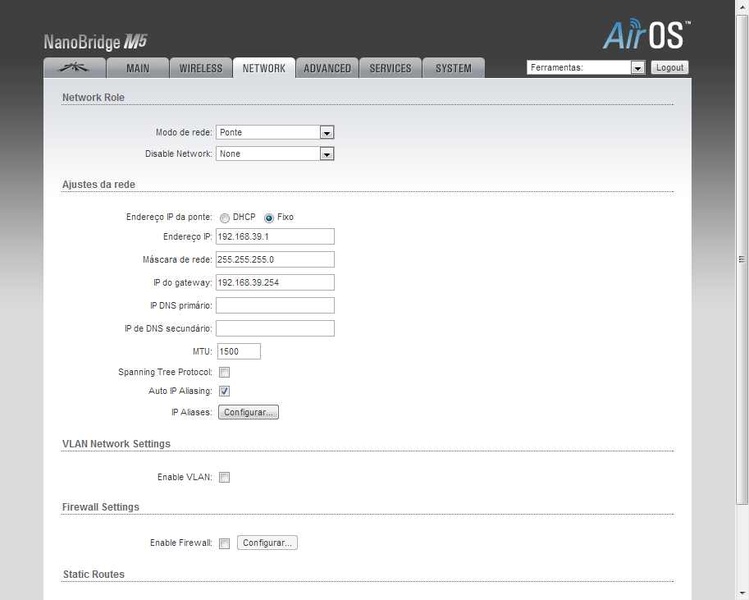Toggle Auto IP Aliasing checkbox

tap(225, 391)
